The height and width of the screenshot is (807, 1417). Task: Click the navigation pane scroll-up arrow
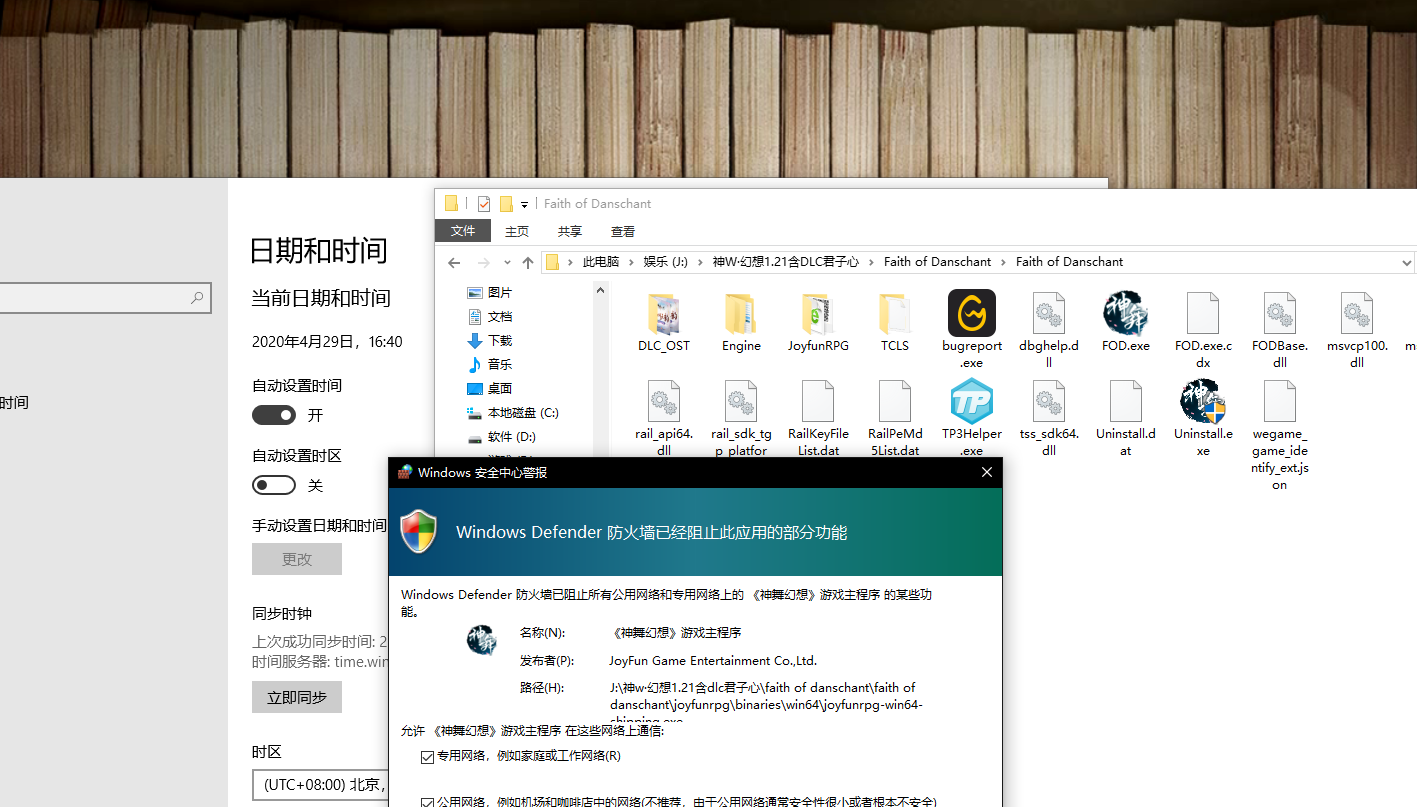(x=601, y=291)
